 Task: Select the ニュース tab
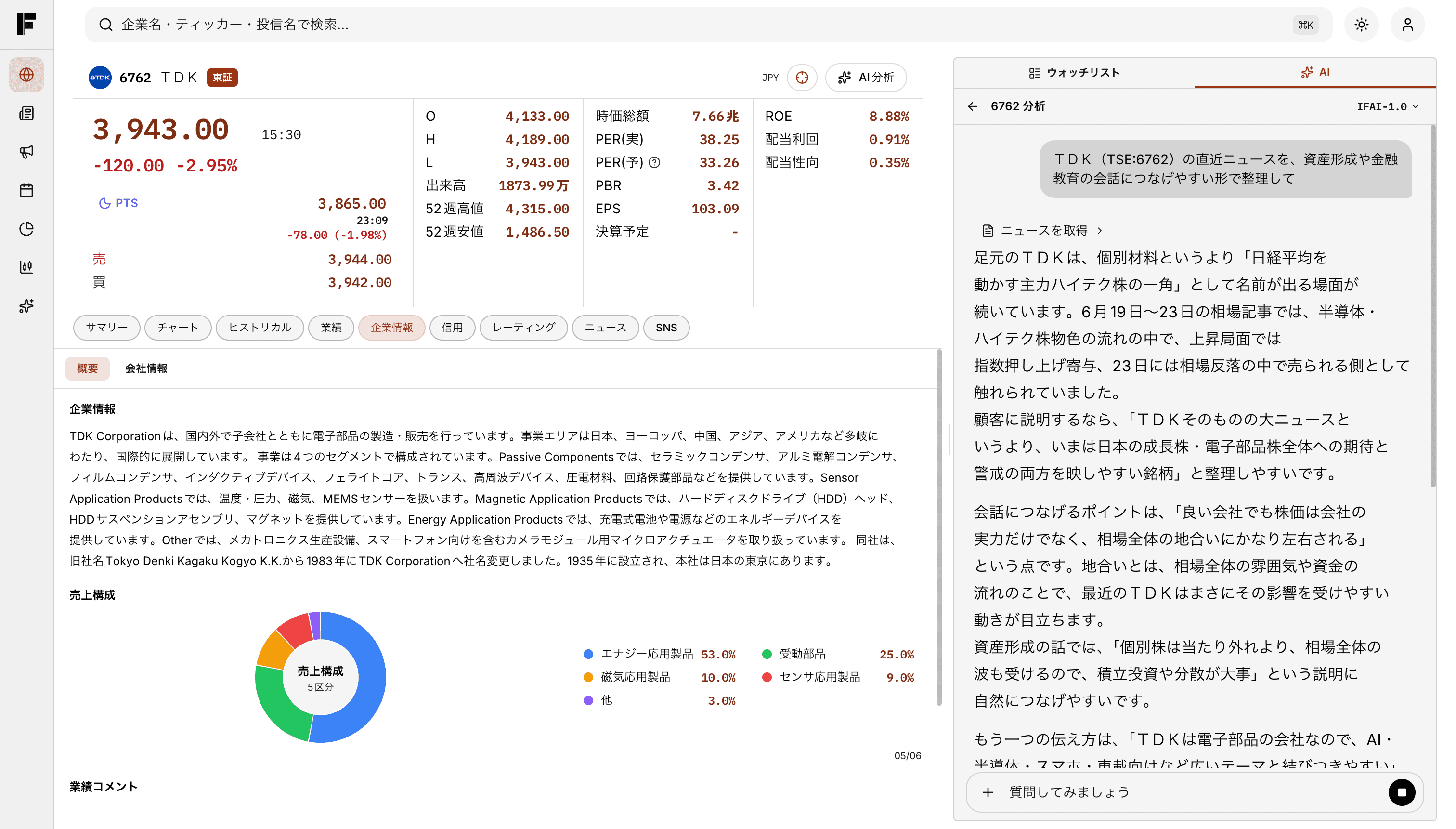[x=605, y=328]
